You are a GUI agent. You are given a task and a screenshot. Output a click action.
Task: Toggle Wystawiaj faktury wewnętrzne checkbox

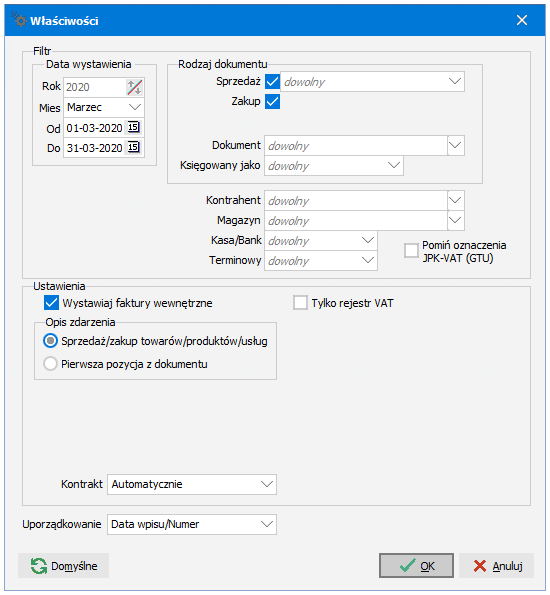click(51, 303)
